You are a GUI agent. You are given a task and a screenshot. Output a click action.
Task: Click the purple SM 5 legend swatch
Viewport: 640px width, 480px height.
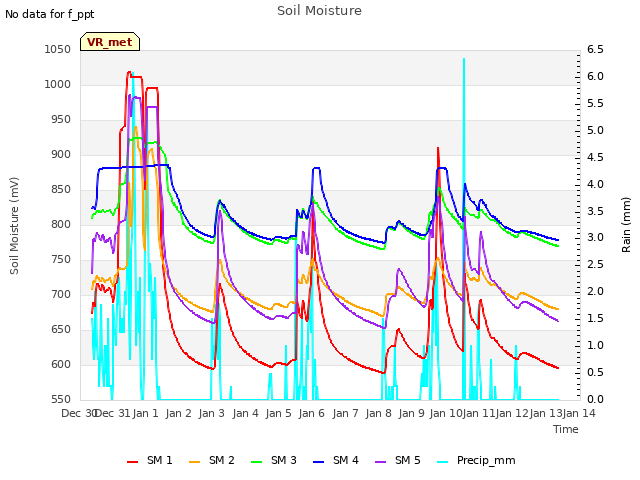click(381, 462)
